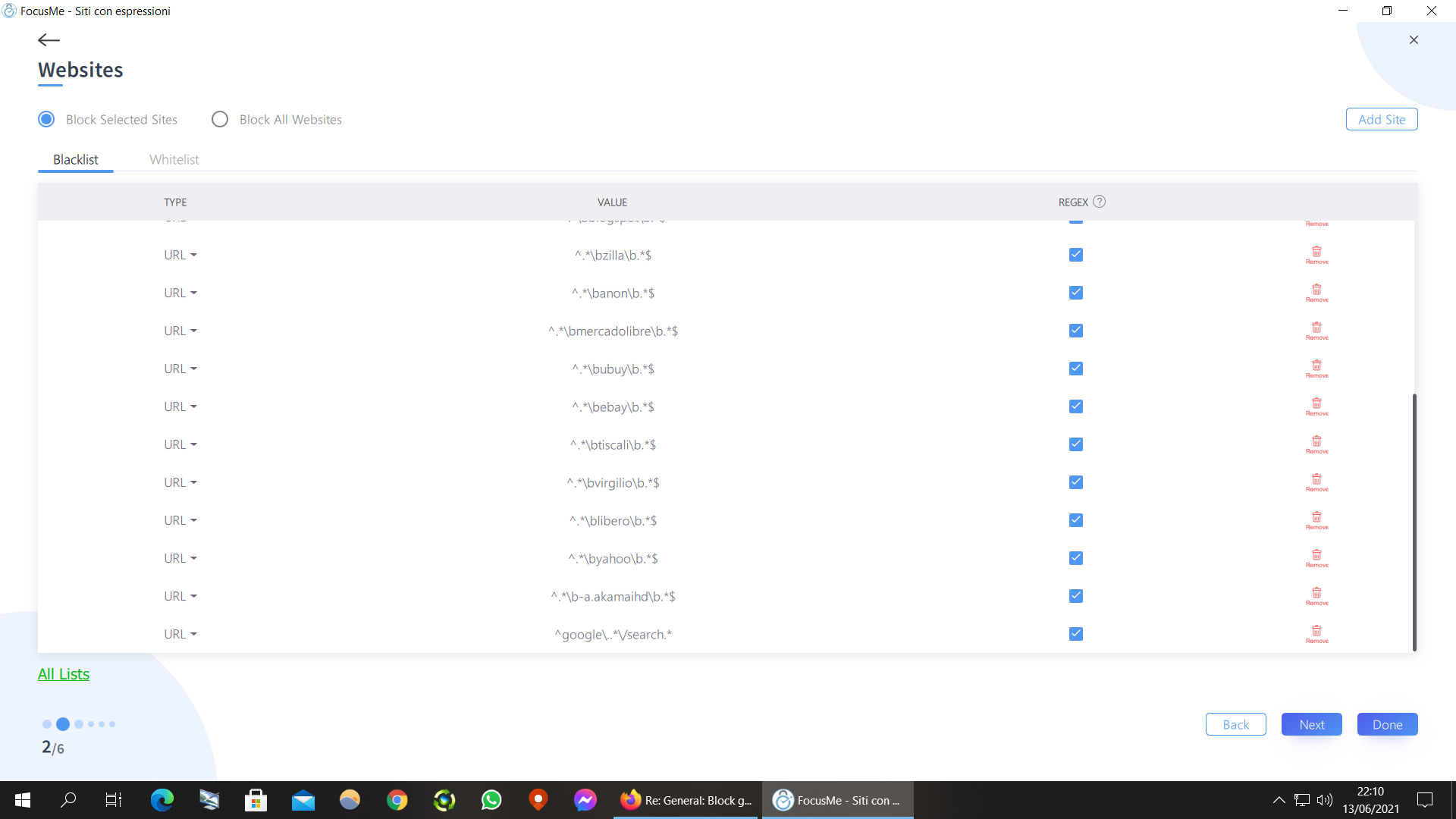The height and width of the screenshot is (819, 1456).
Task: Open URL type dropdown for google search row
Action: point(180,634)
